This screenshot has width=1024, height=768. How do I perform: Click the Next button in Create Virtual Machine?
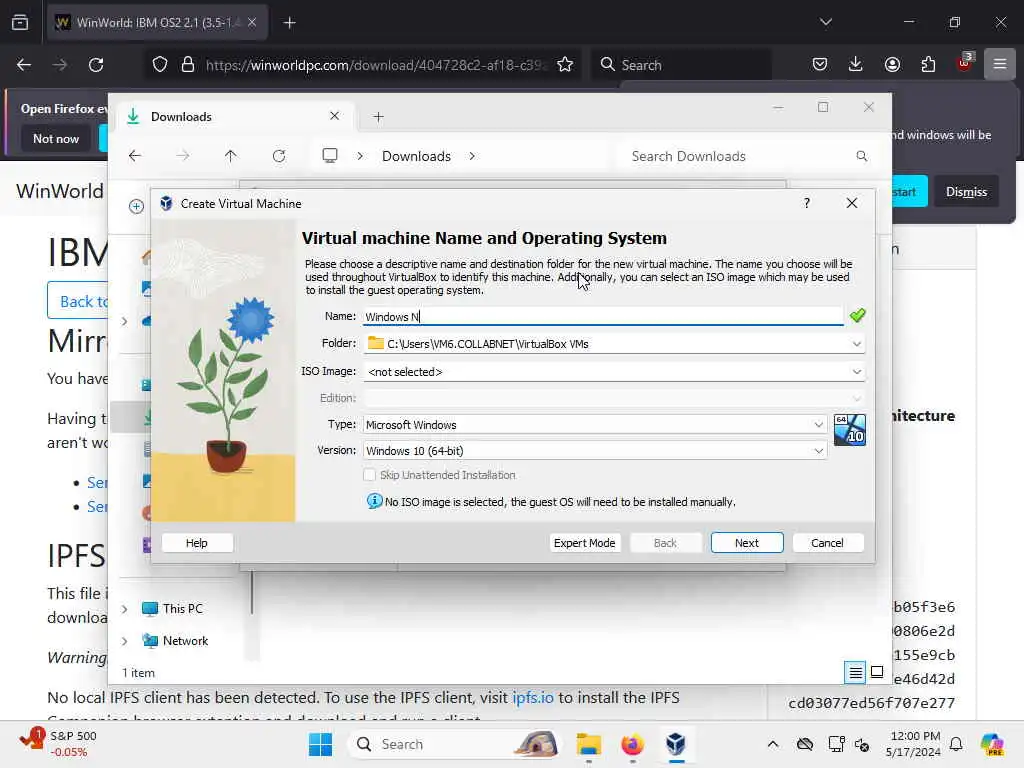(x=746, y=543)
